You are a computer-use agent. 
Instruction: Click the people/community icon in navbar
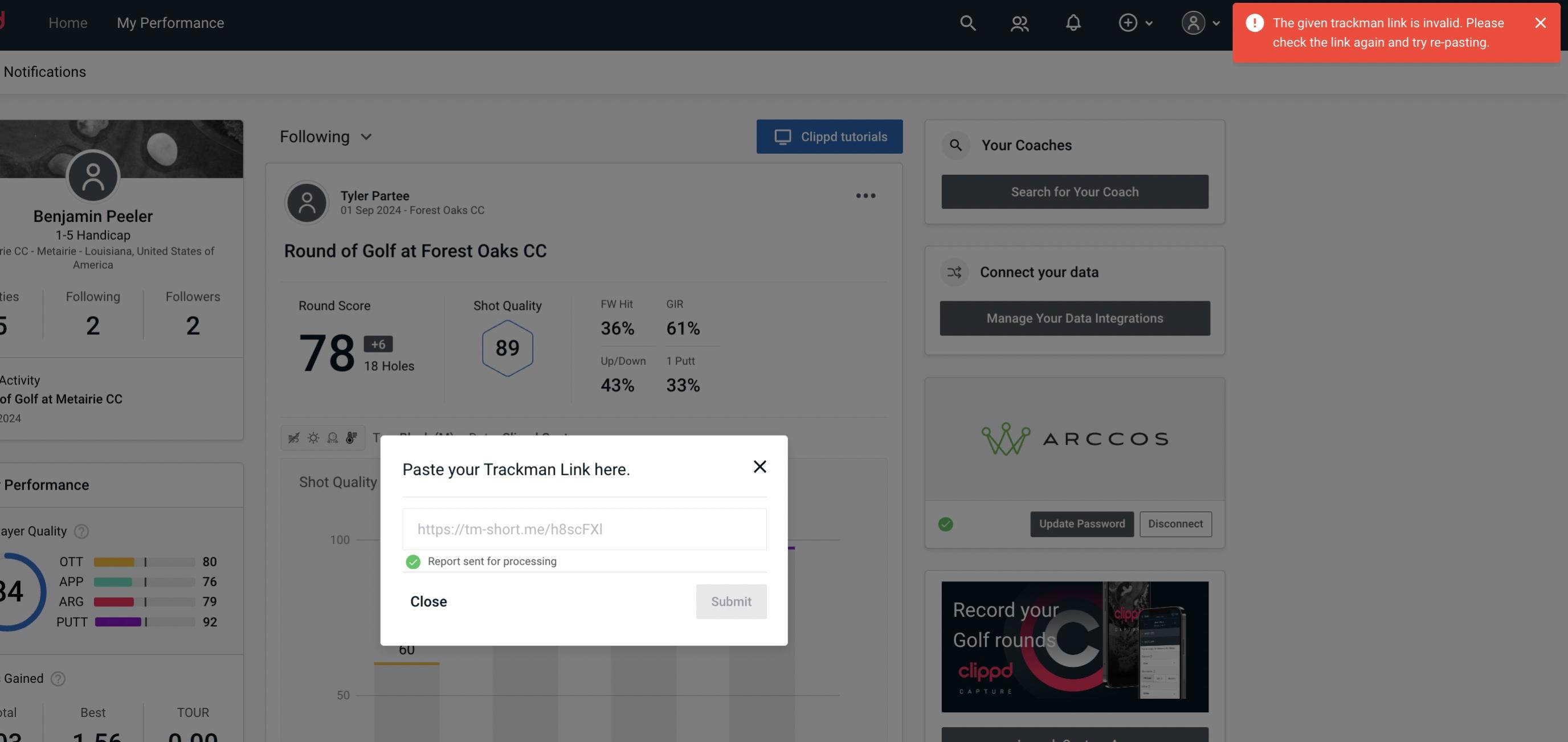1018,22
